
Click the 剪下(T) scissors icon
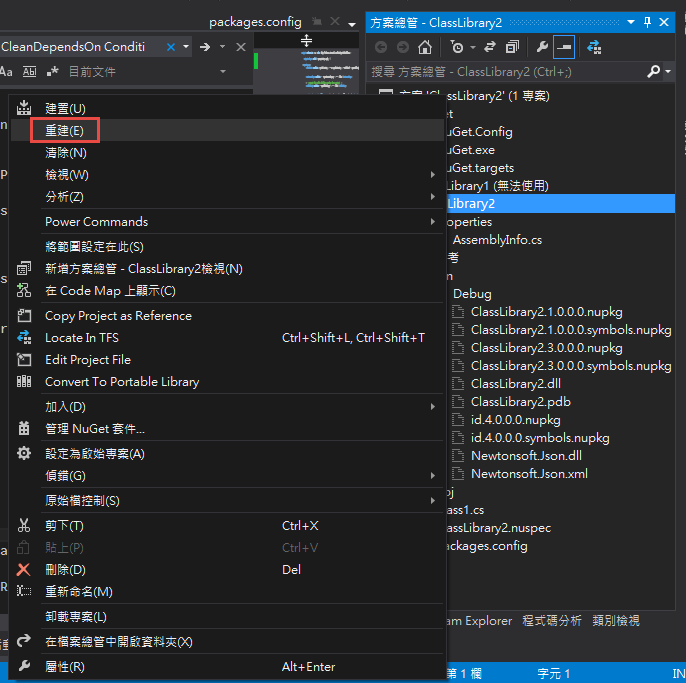[24, 525]
